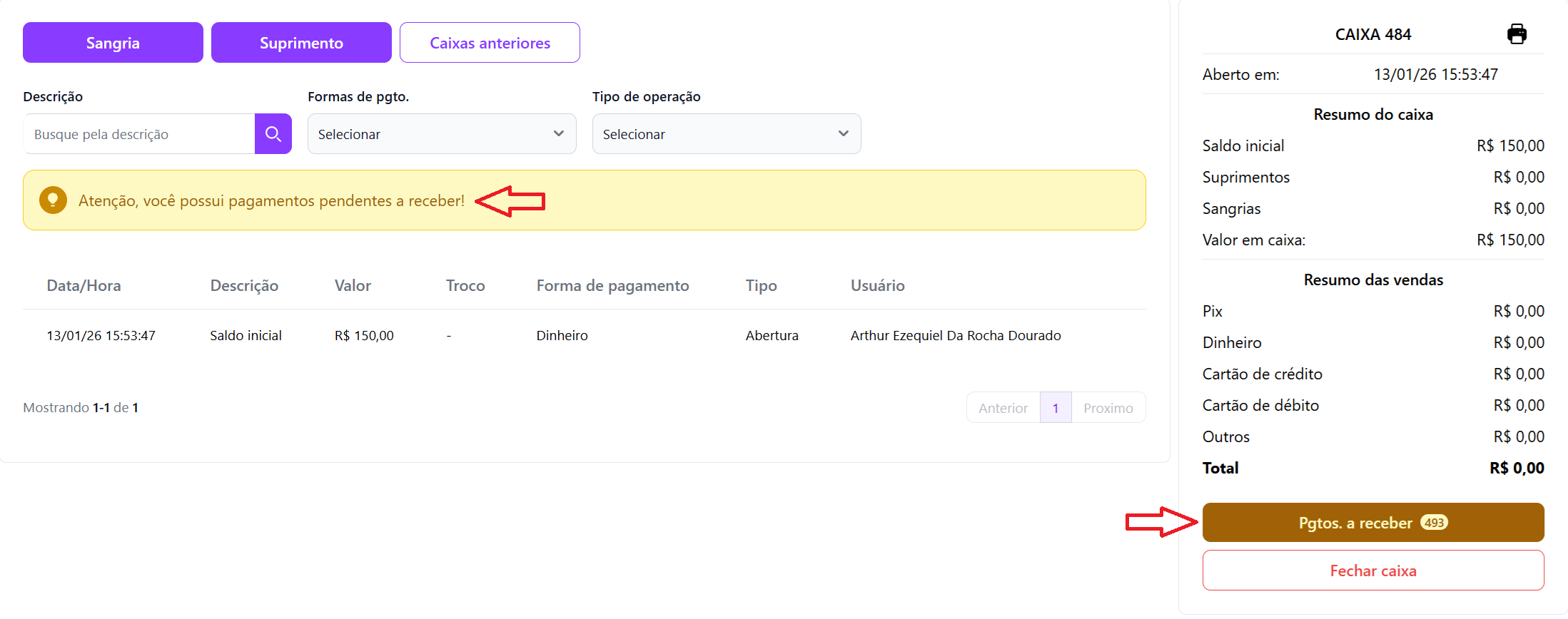Focus the Busque pela descrição search field
Viewport: 1568px width, 619px height.
click(139, 134)
